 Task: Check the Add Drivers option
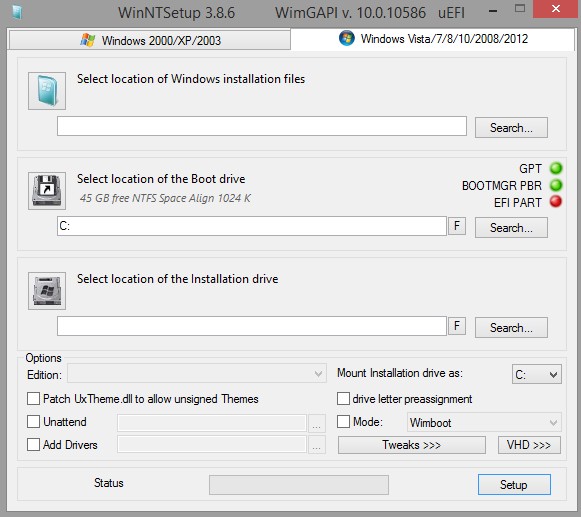pyautogui.click(x=33, y=445)
